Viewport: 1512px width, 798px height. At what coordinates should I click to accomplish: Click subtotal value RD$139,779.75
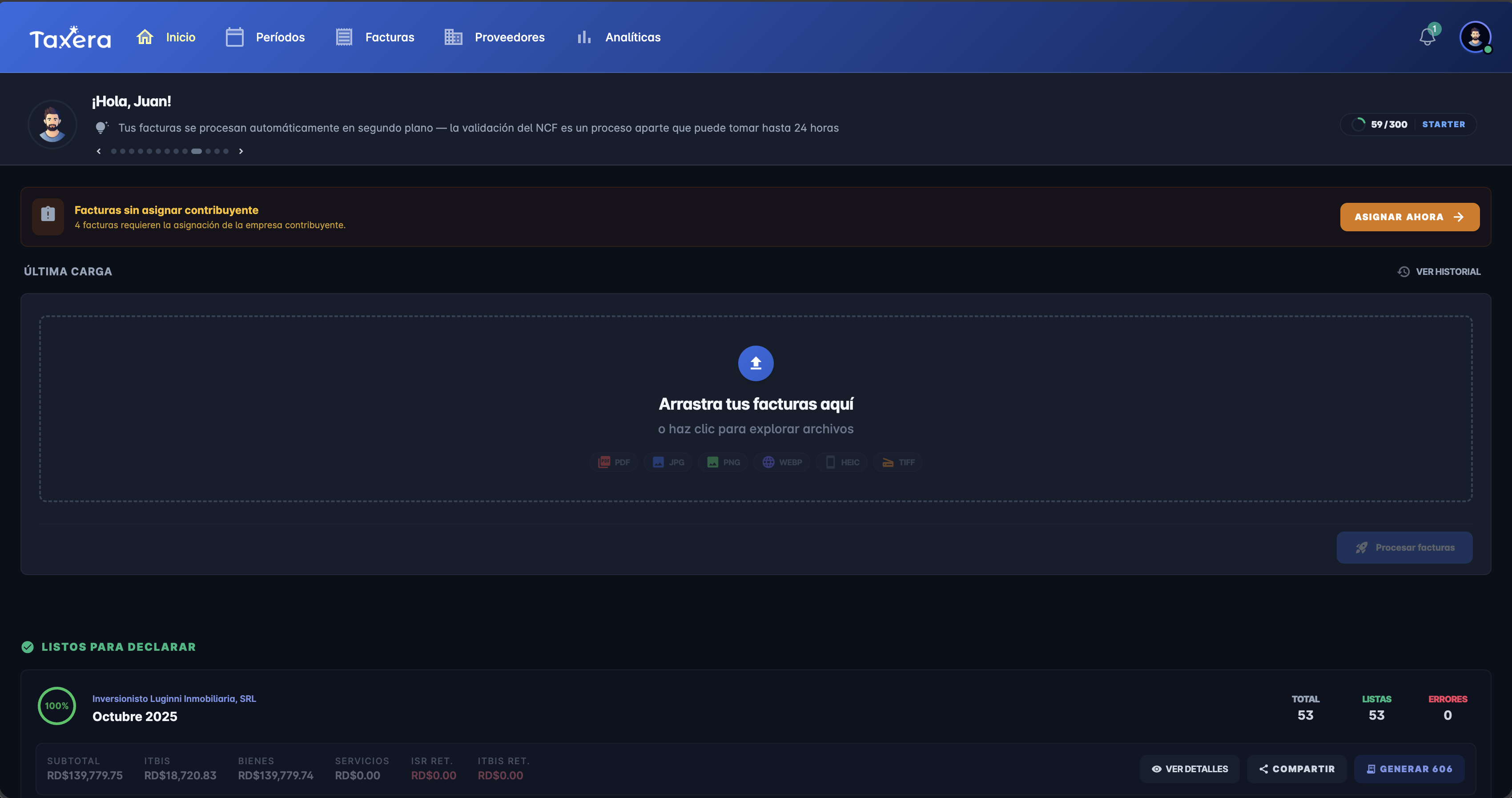[85, 775]
